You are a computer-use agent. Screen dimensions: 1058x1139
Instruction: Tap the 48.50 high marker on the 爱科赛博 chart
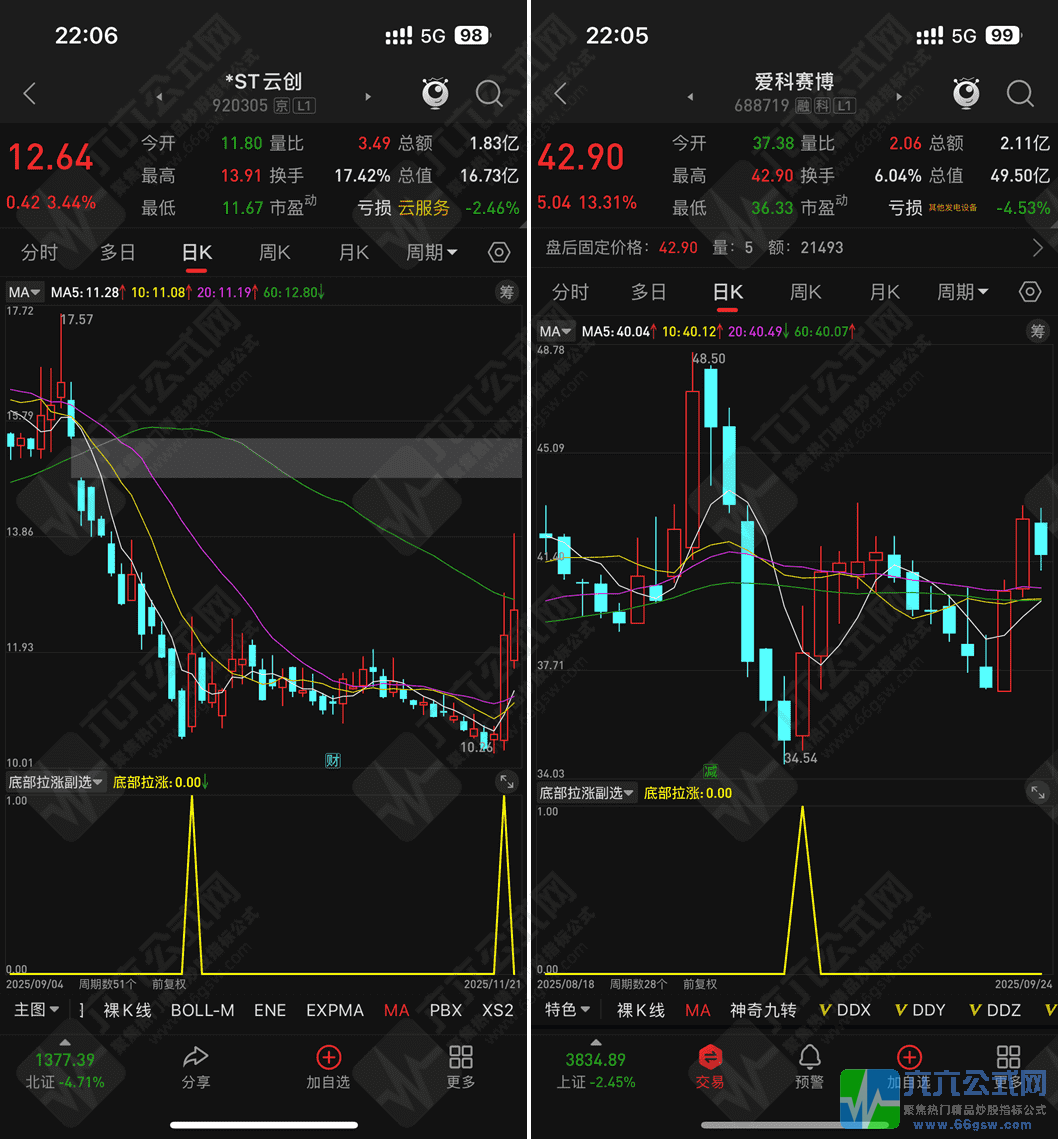click(x=708, y=359)
